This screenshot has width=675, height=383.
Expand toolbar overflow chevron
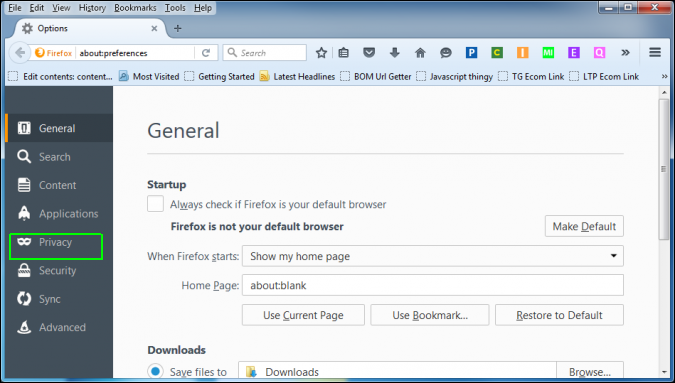(x=625, y=53)
